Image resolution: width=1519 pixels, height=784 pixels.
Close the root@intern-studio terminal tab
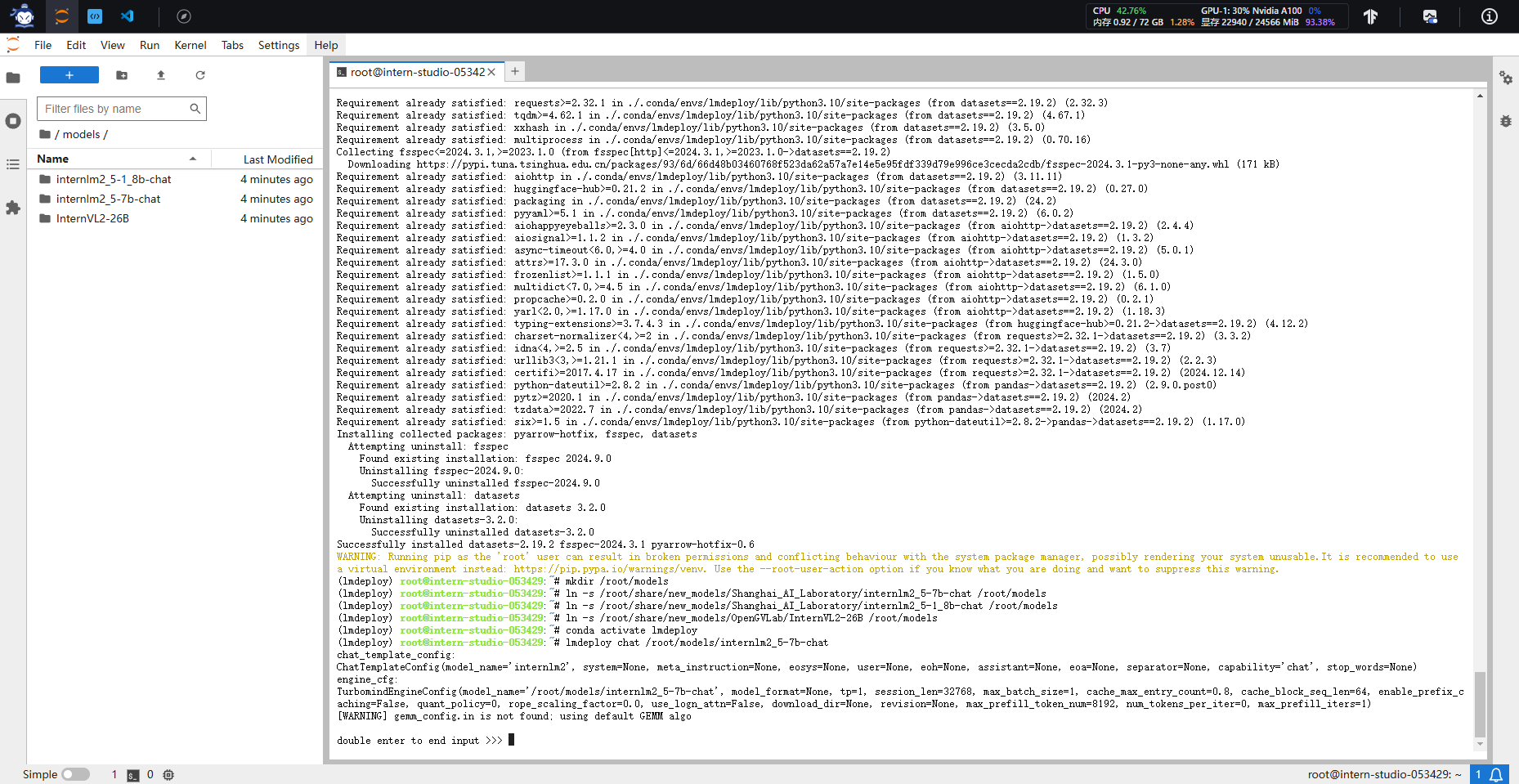(x=491, y=72)
